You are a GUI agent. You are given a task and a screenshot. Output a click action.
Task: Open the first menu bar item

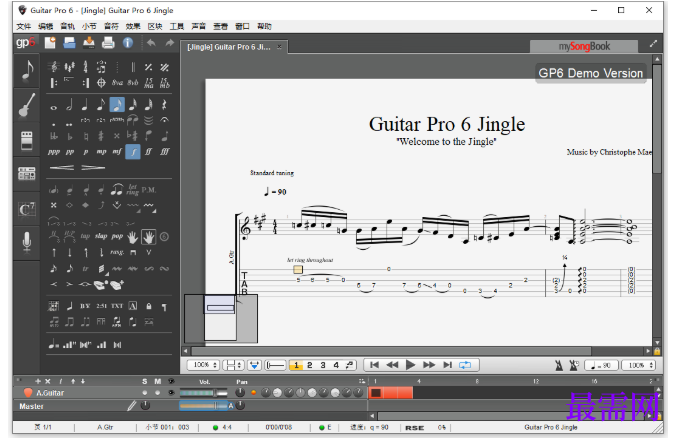(x=24, y=26)
